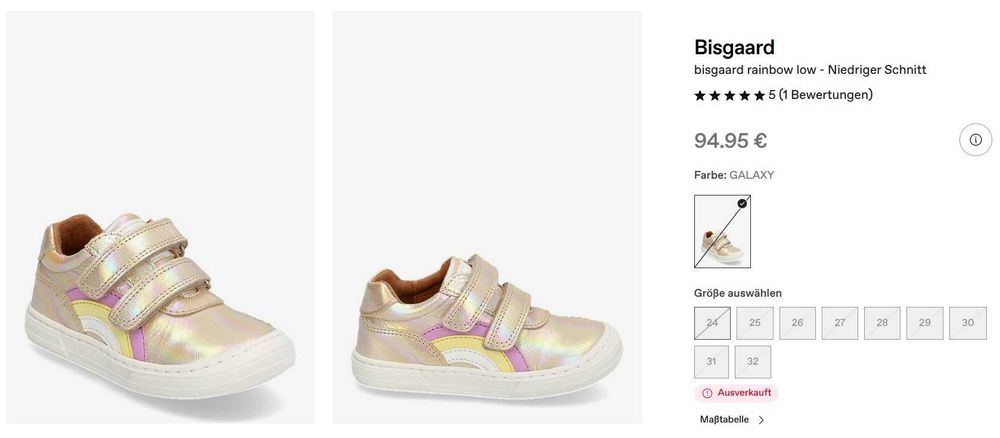The width and height of the screenshot is (1000, 438).
Task: Select size 24
Action: tap(712, 323)
